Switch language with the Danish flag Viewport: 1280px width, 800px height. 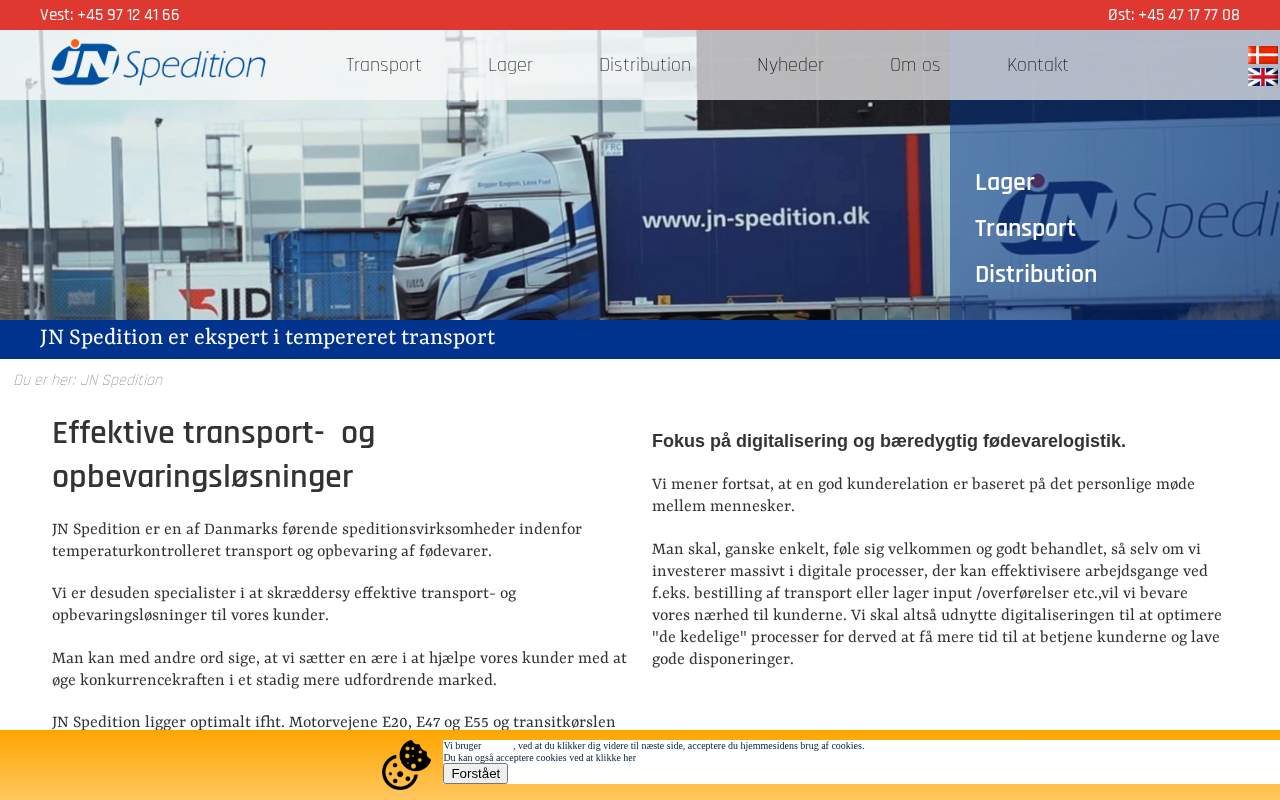coord(1263,55)
